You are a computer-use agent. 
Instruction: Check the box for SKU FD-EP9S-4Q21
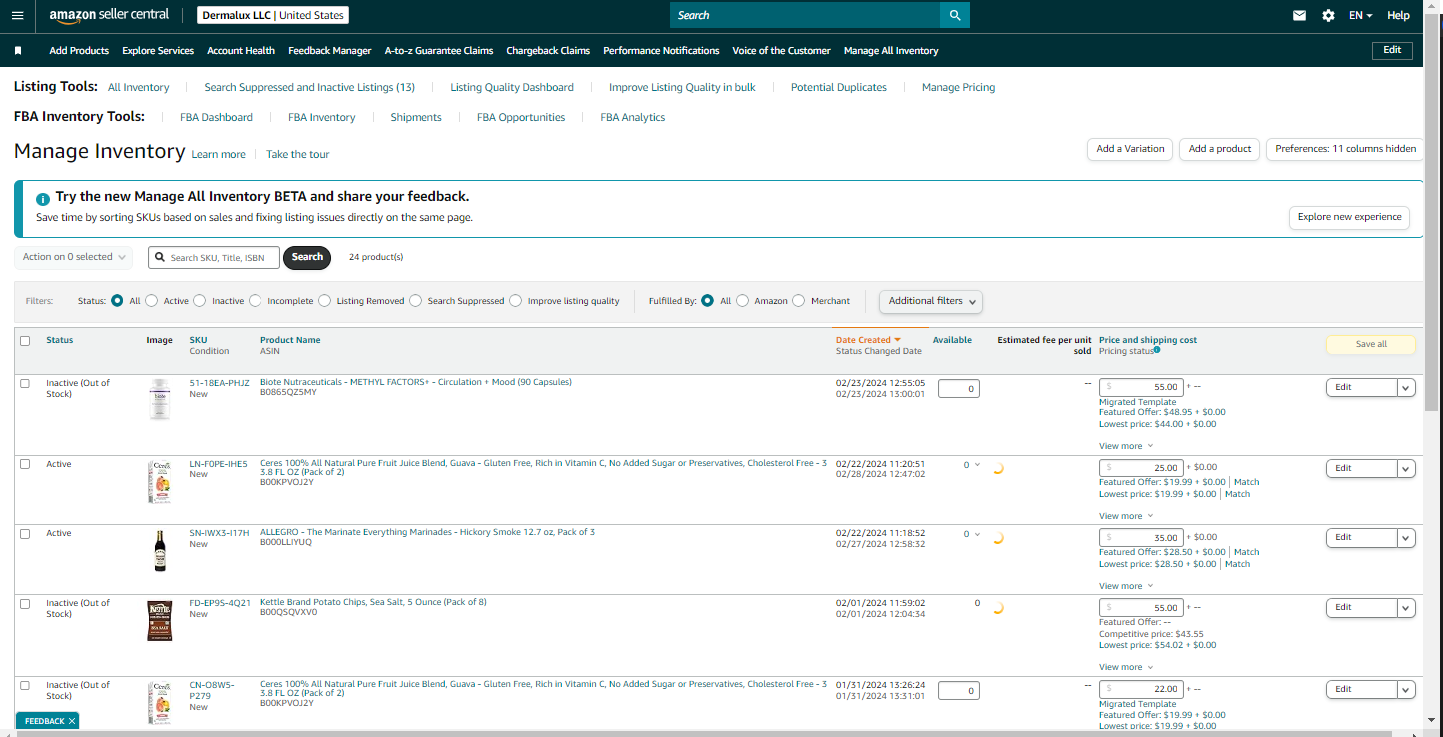(x=25, y=604)
